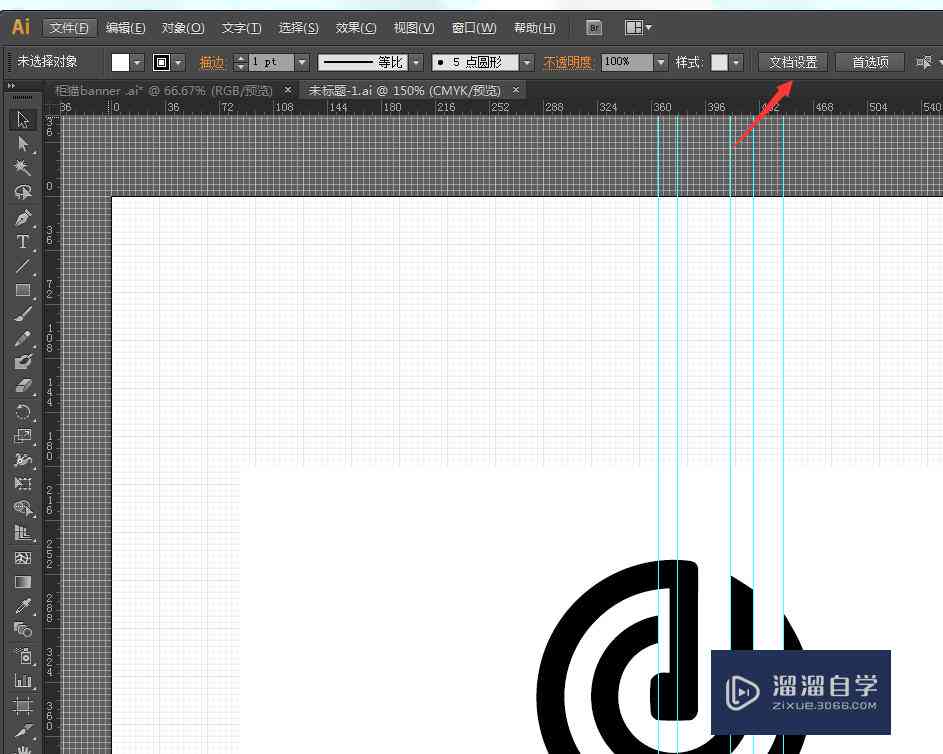
Task: Select the Scale tool
Action: 23,436
